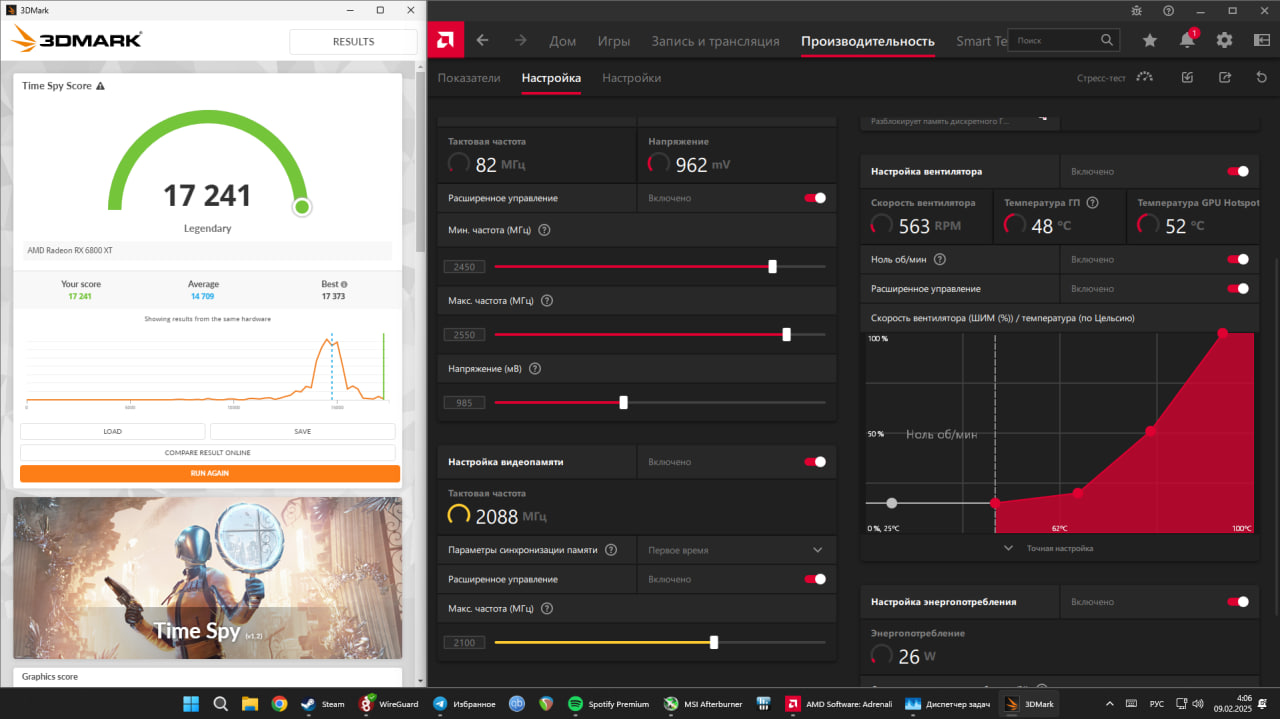Click Напряжение (мВ) slider handle
This screenshot has width=1280, height=719.
624,403
